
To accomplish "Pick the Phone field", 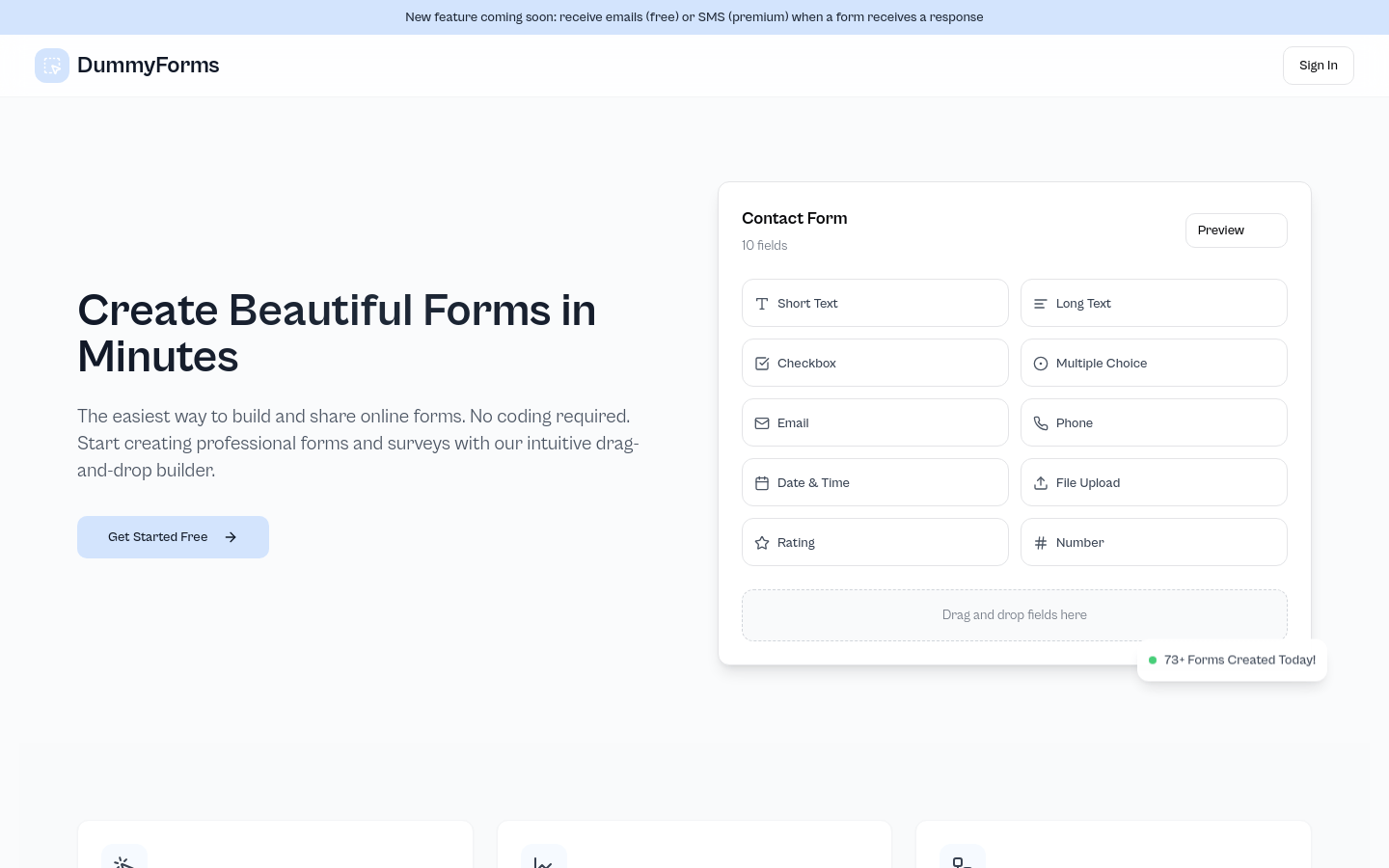I will coord(1154,422).
